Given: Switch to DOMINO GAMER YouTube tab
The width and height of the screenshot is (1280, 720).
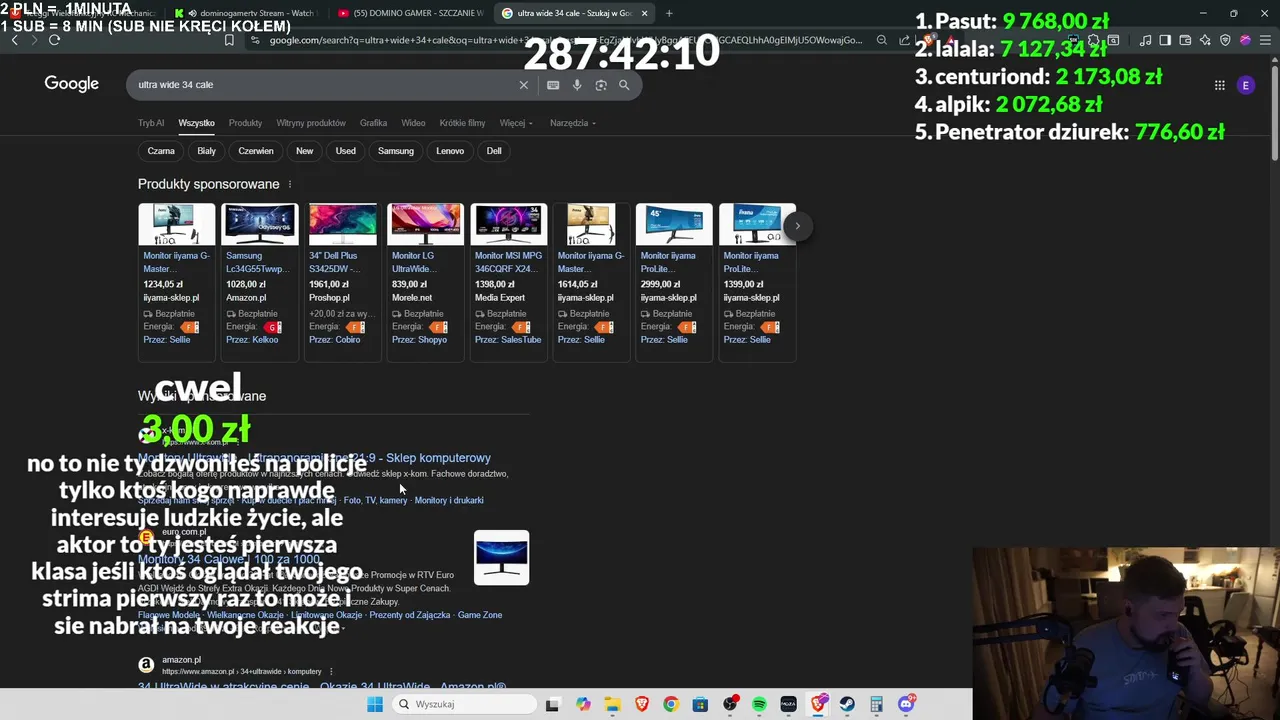Looking at the screenshot, I should pos(410,13).
